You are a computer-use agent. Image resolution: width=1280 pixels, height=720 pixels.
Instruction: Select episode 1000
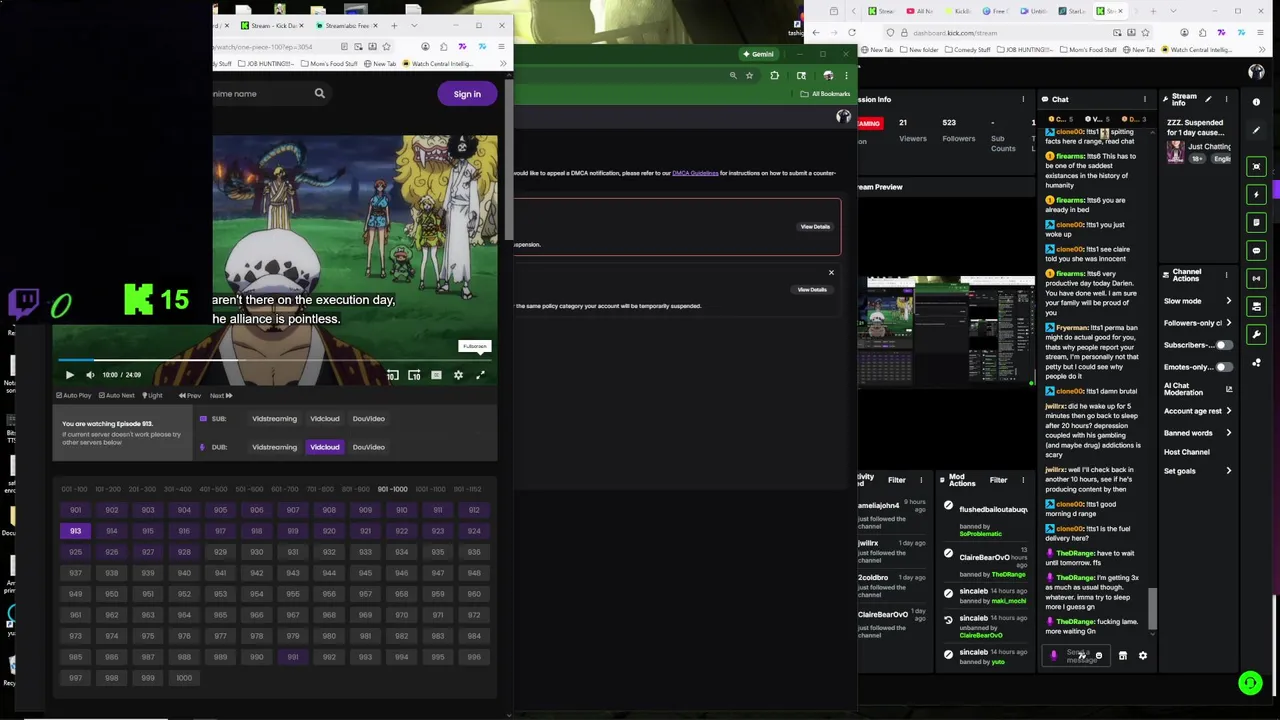[x=184, y=678]
